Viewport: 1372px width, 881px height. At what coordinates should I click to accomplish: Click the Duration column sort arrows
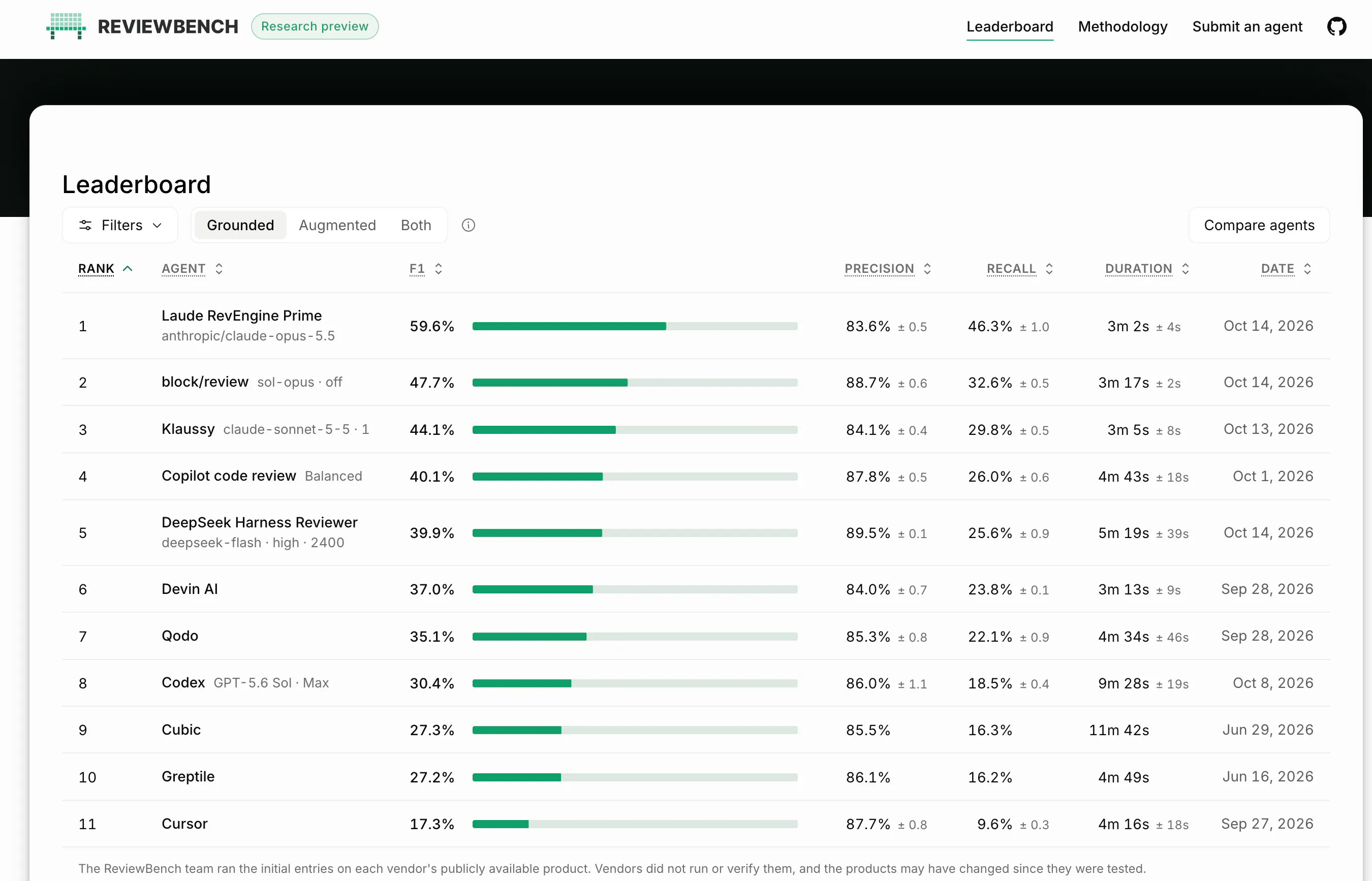pyautogui.click(x=1185, y=268)
